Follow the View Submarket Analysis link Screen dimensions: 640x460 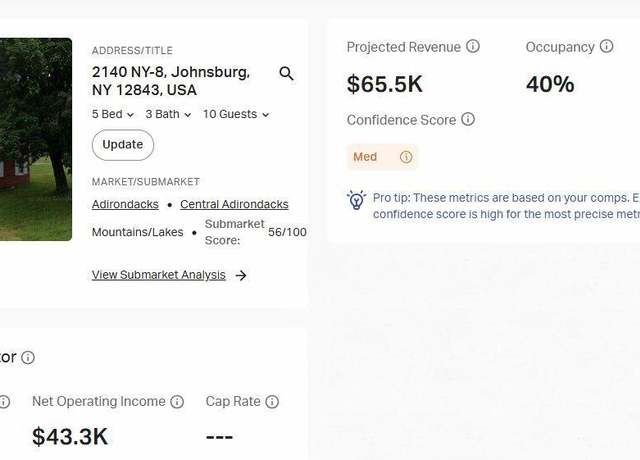pyautogui.click(x=159, y=275)
